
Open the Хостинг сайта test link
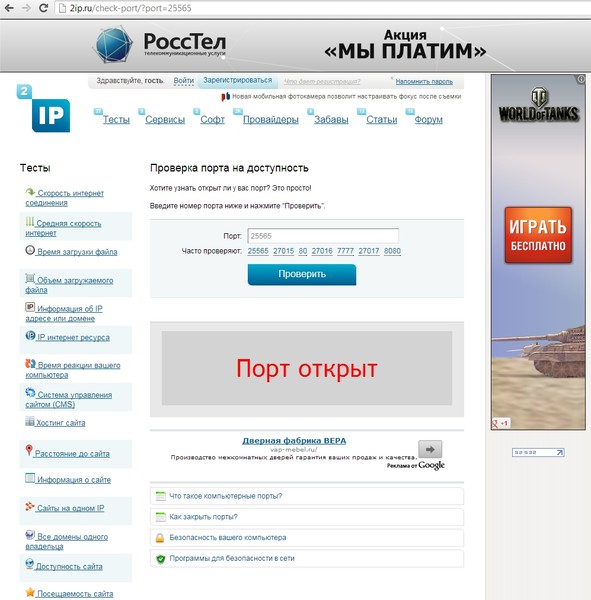(60, 423)
